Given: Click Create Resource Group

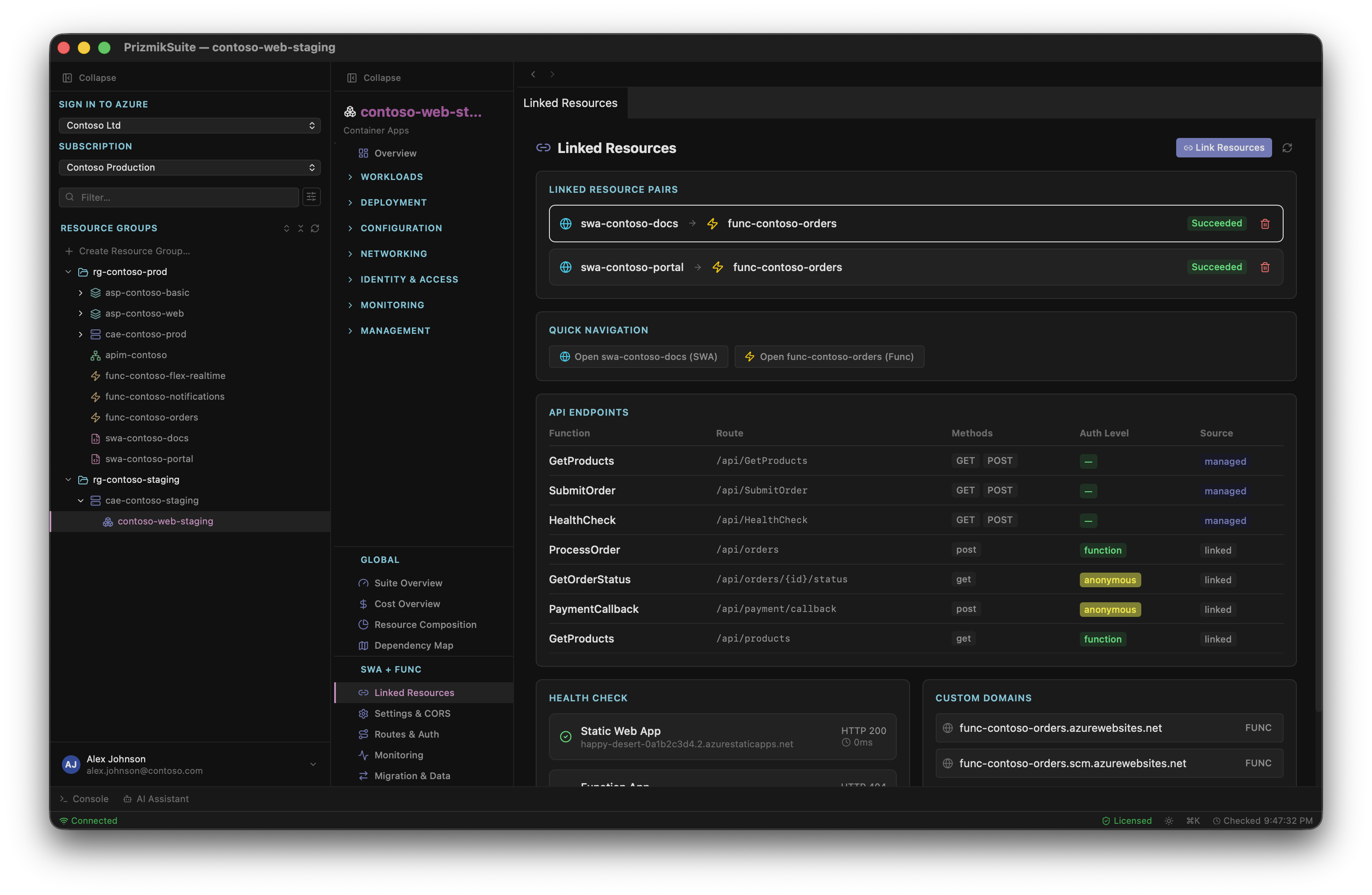Looking at the screenshot, I should point(127,252).
